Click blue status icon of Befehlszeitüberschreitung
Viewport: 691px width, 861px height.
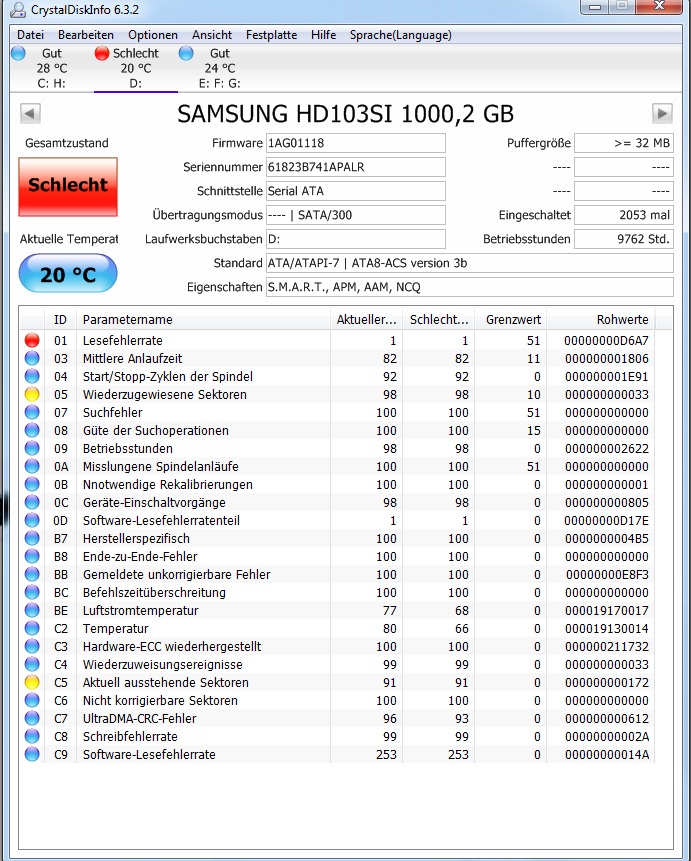click(32, 592)
